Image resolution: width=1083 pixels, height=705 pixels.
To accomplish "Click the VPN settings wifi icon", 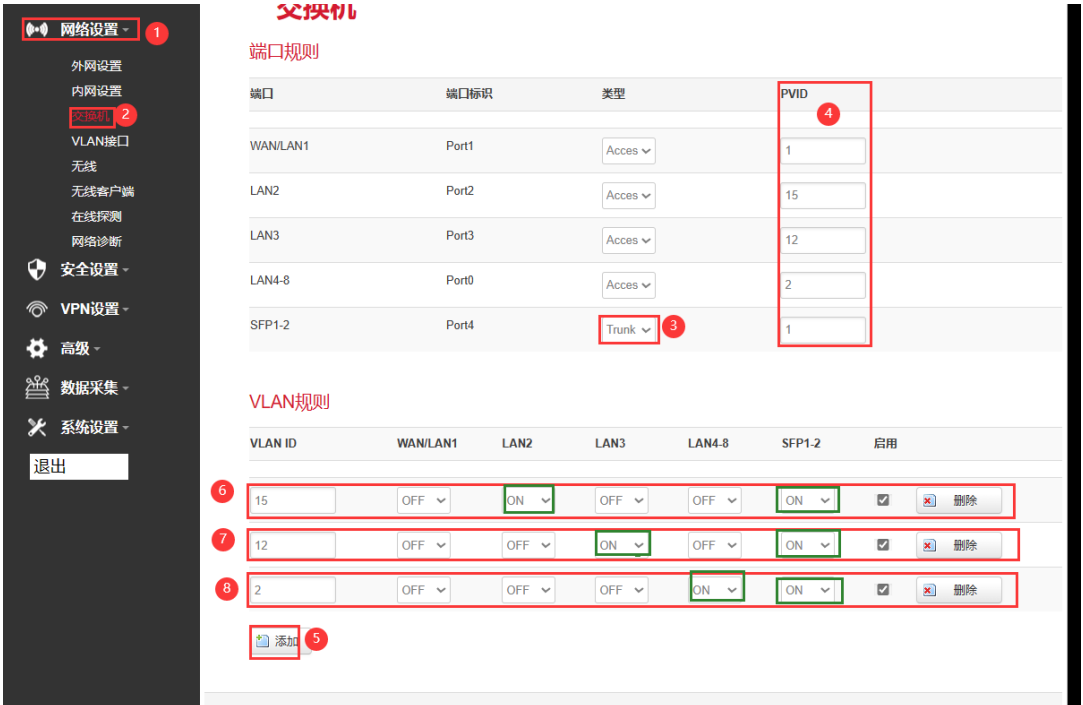I will 37,309.
